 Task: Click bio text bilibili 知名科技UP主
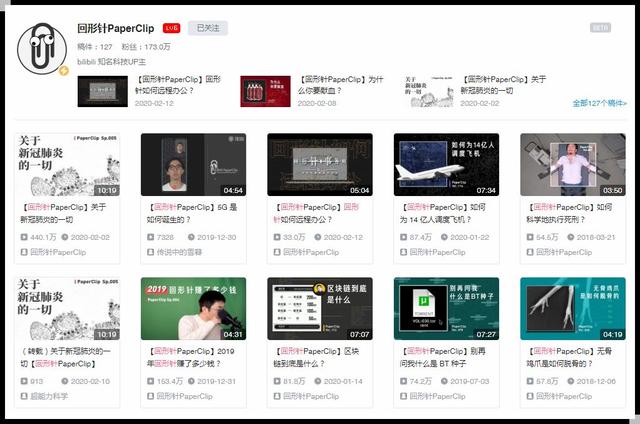coord(111,62)
